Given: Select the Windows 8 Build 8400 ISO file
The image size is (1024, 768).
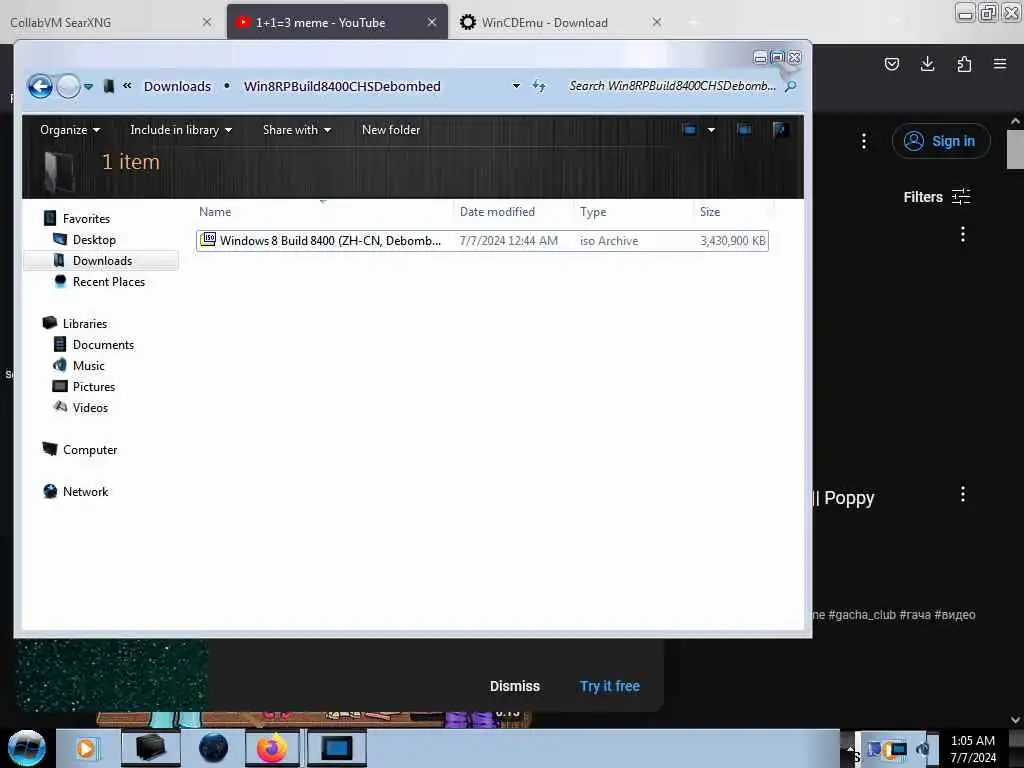Looking at the screenshot, I should click(482, 241).
